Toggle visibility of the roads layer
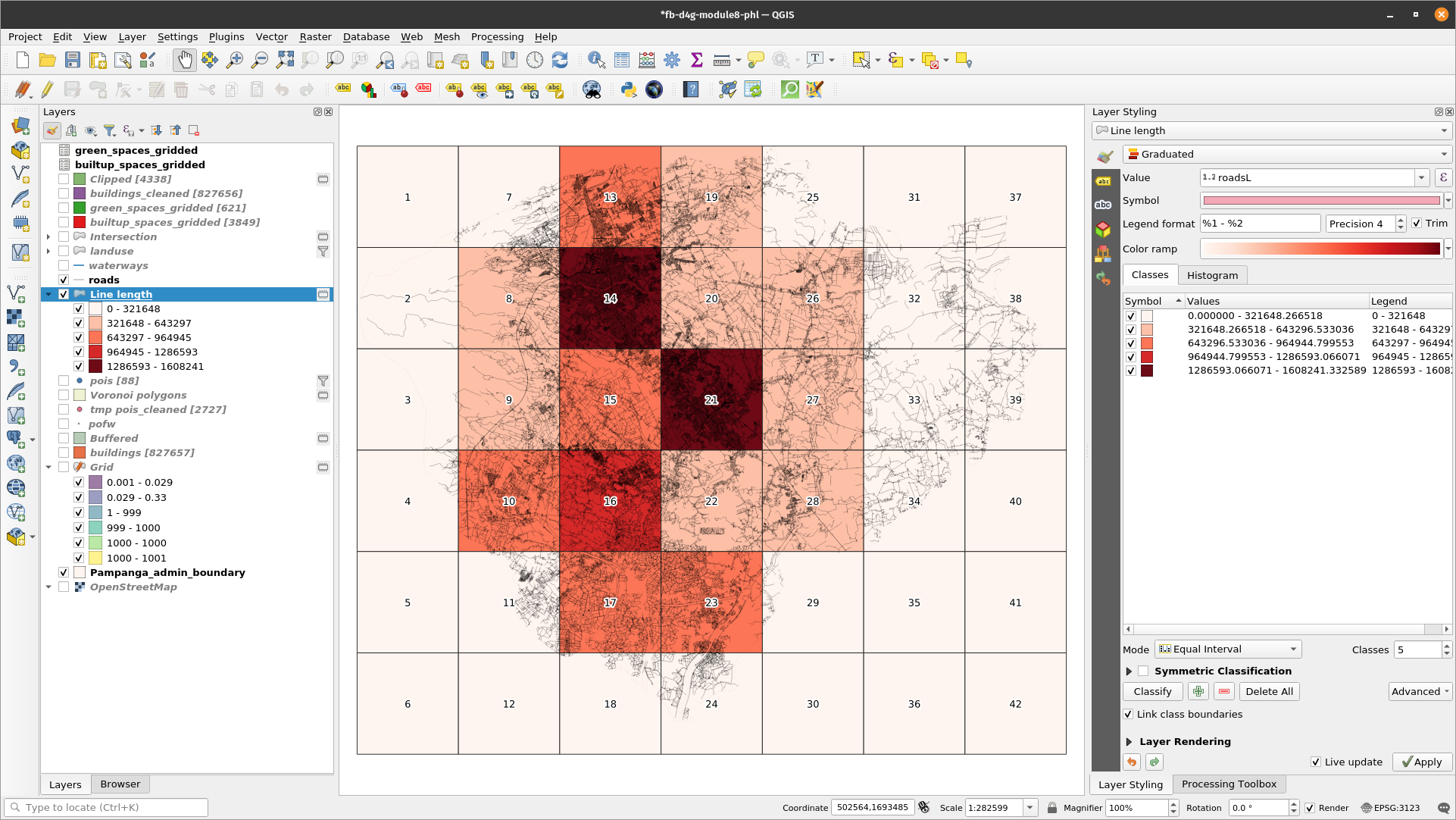This screenshot has width=1456, height=820. (64, 280)
